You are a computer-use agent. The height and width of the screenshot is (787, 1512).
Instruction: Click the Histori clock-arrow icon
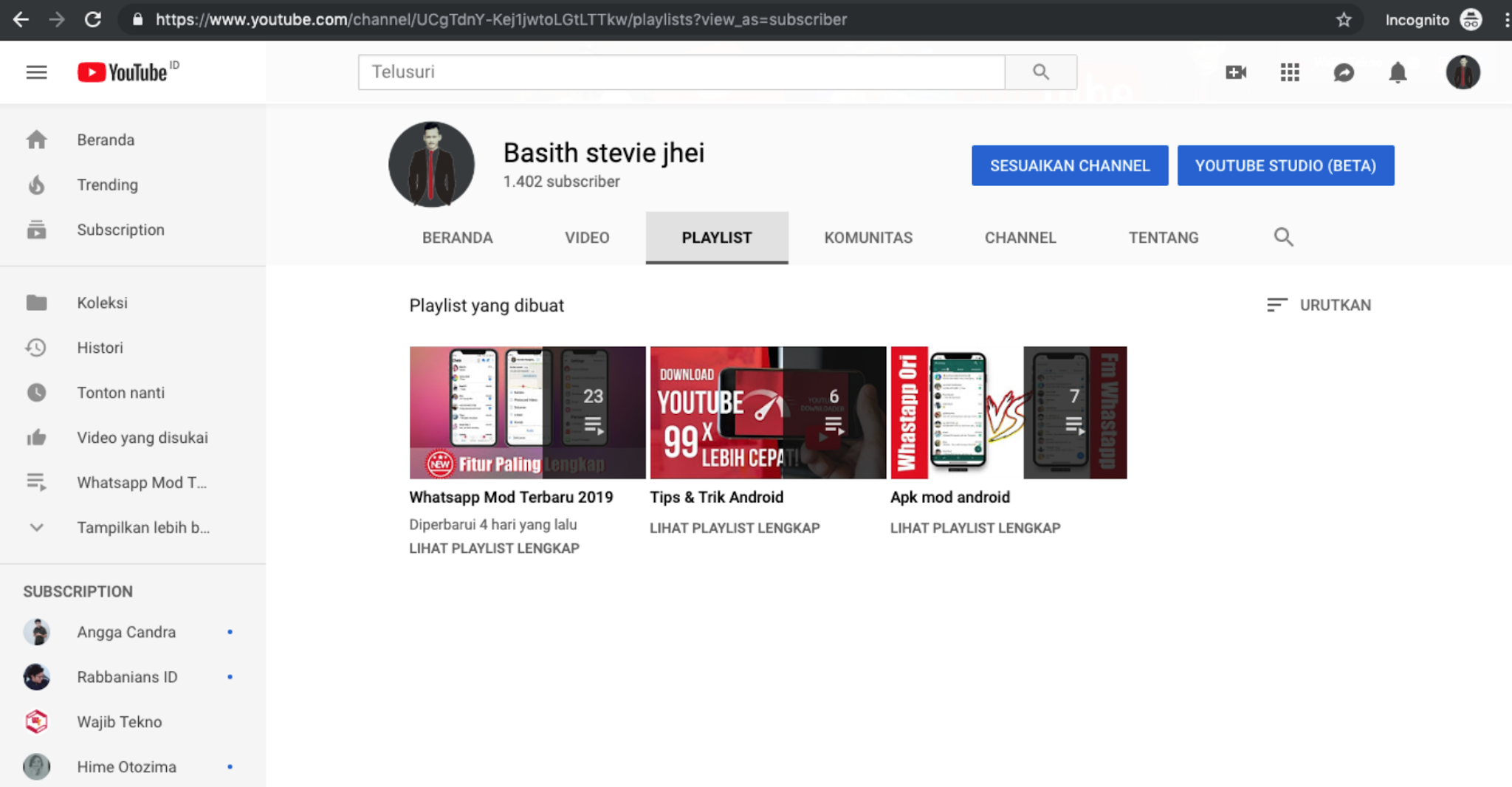pos(36,348)
